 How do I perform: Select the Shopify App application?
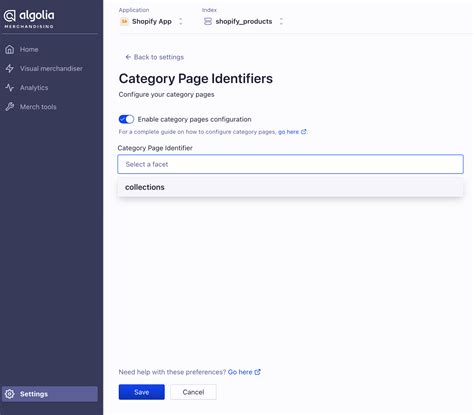click(152, 22)
